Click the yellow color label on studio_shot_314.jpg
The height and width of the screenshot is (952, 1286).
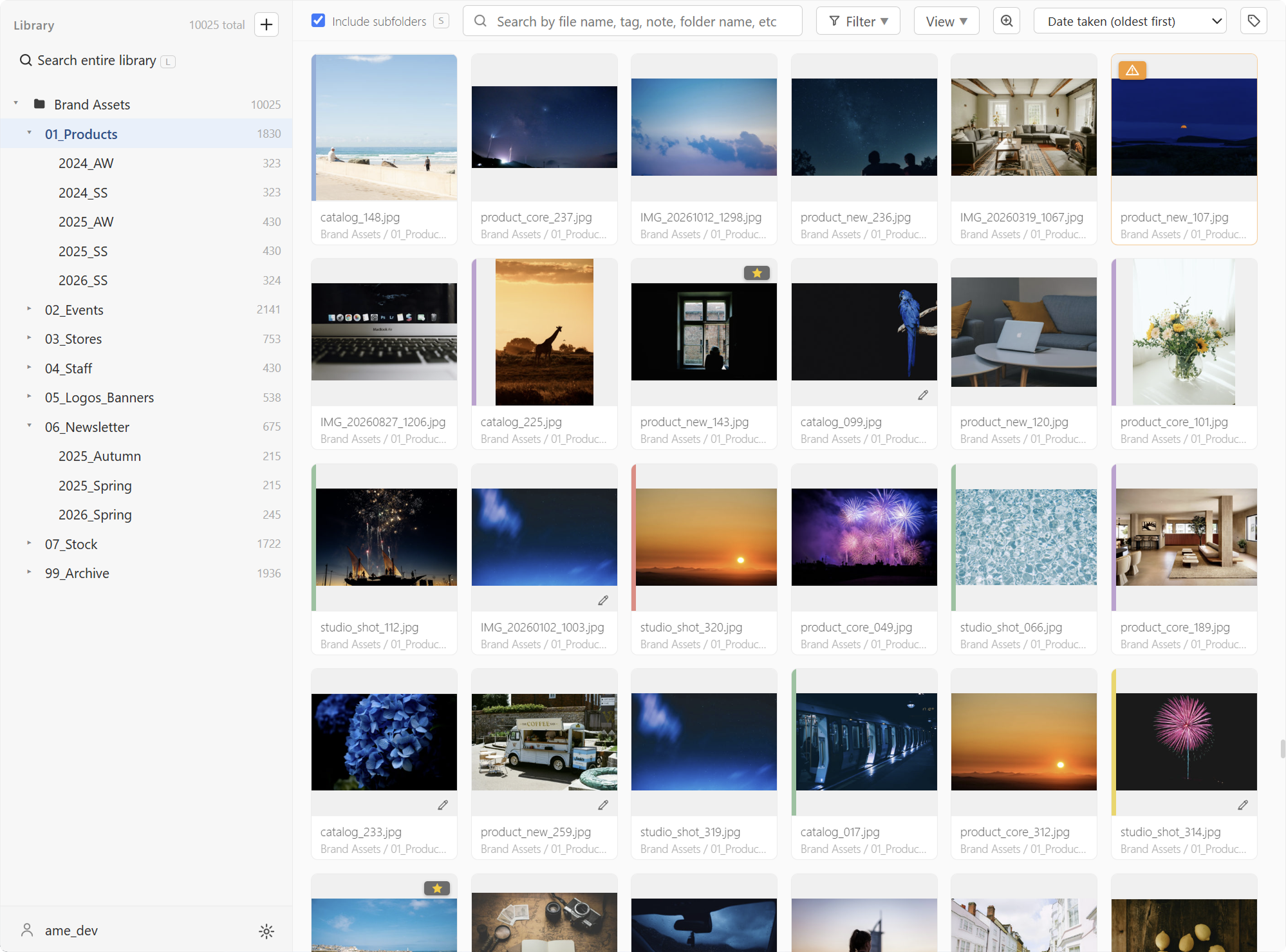[x=1114, y=742]
